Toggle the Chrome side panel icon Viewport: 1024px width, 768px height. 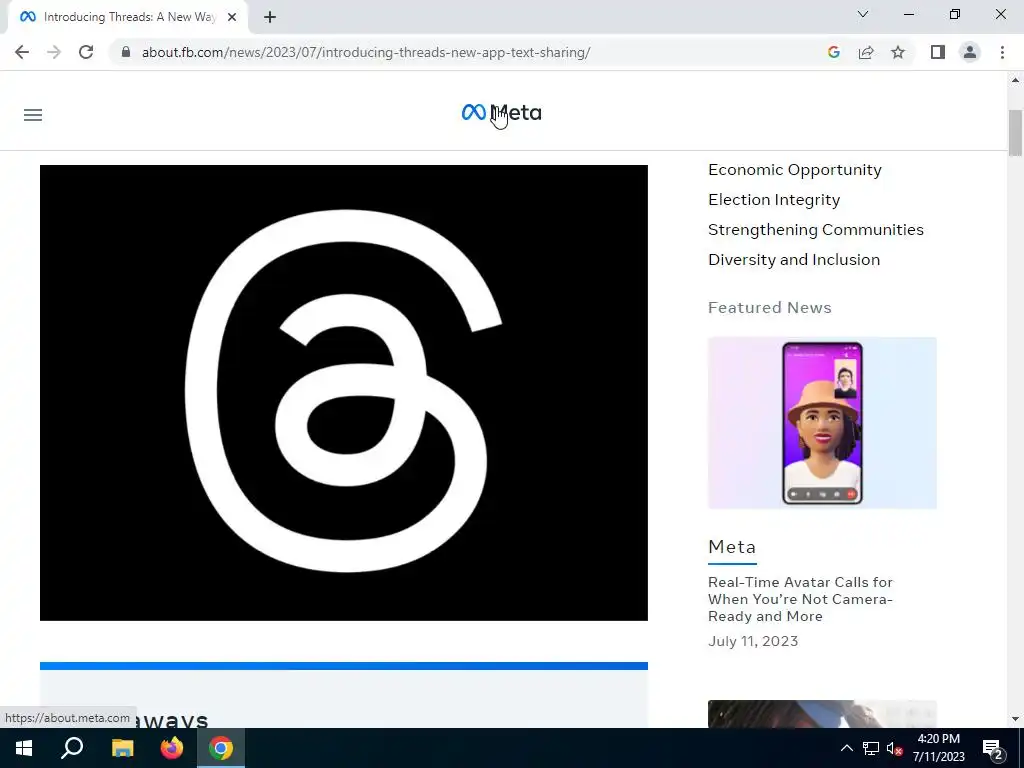click(x=938, y=52)
